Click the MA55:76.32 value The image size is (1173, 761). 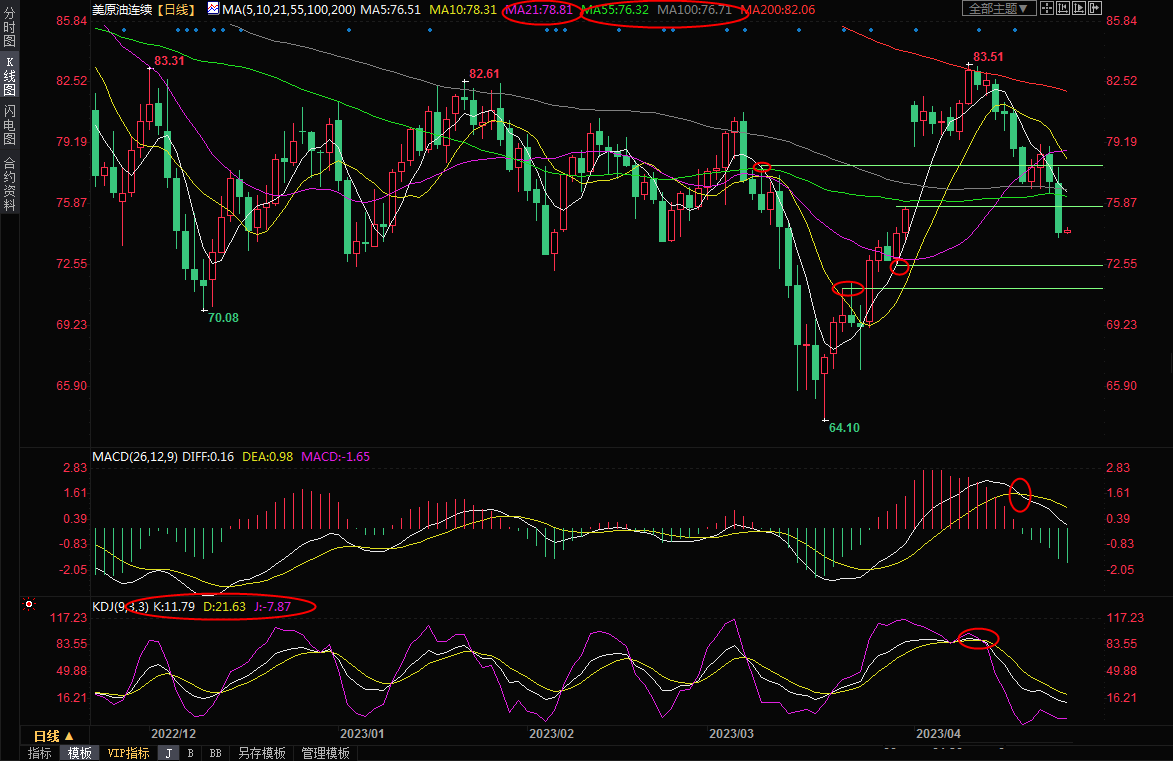click(x=615, y=10)
